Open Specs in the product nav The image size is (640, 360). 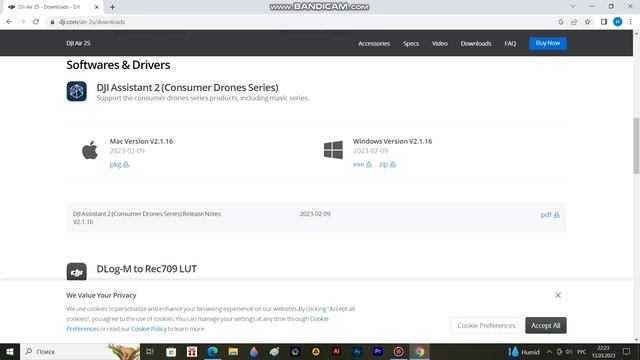411,43
